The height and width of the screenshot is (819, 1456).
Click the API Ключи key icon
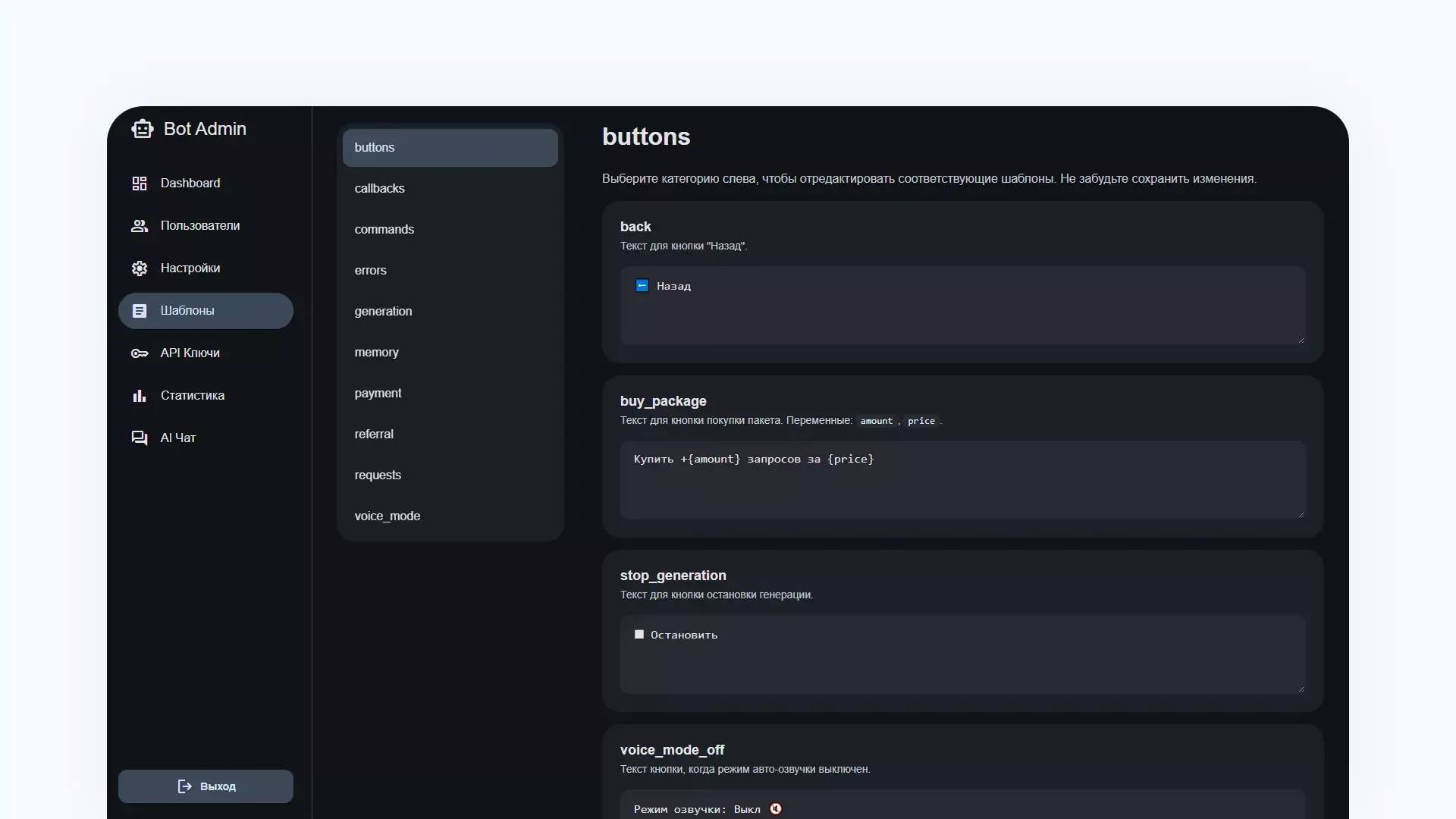[x=140, y=353]
